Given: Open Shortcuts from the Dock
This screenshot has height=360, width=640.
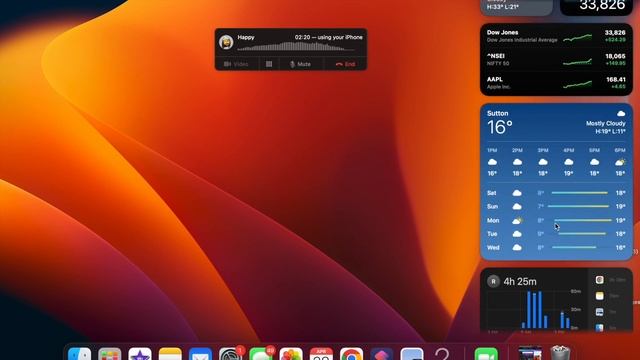Looking at the screenshot, I should (x=382, y=354).
